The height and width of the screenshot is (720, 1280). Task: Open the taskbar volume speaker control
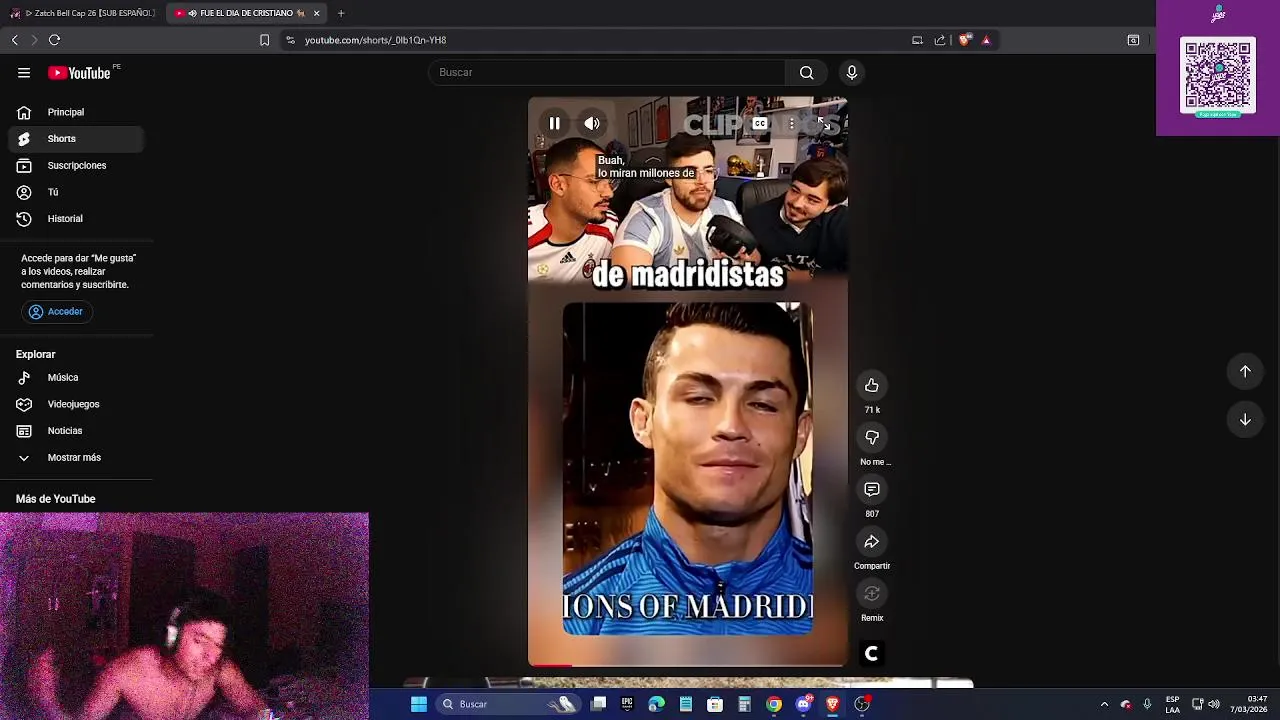1214,704
